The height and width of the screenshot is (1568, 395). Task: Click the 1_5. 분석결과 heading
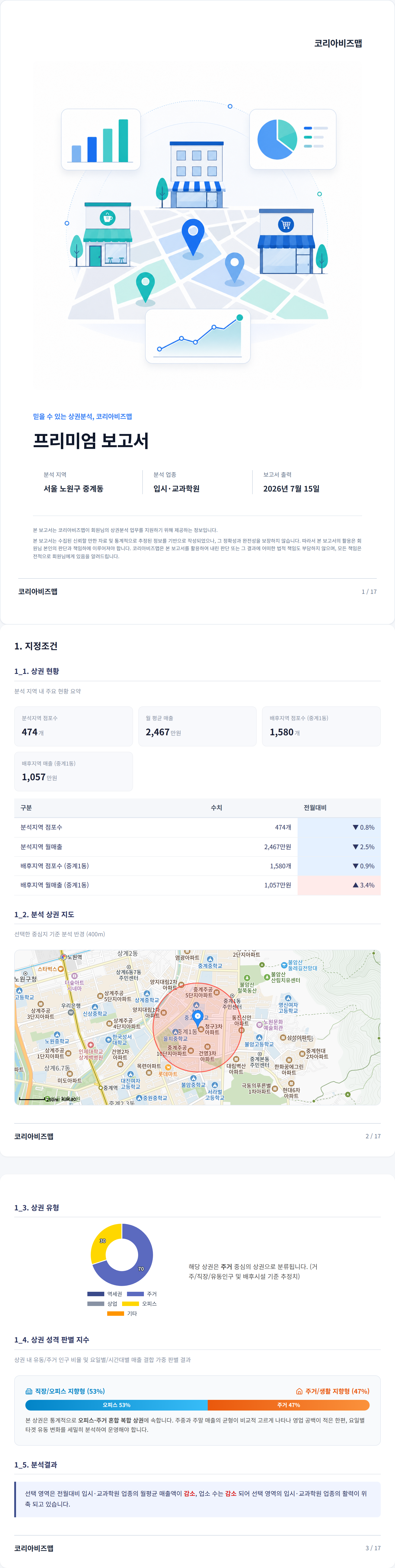35,1465
